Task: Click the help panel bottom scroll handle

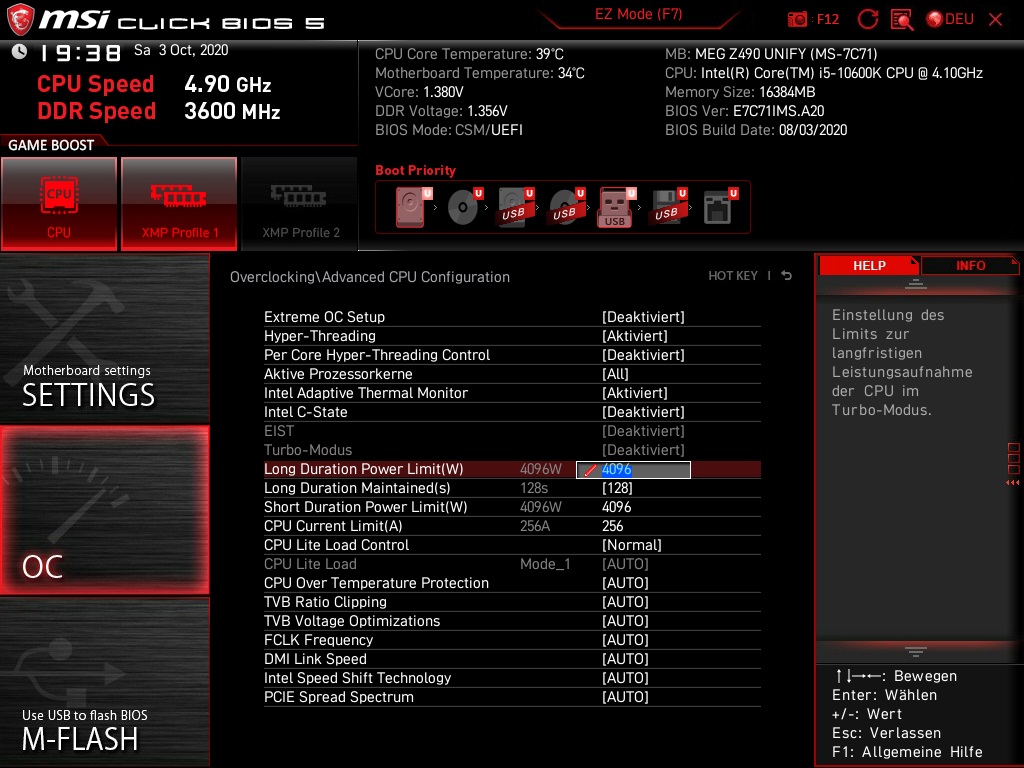Action: [x=916, y=652]
